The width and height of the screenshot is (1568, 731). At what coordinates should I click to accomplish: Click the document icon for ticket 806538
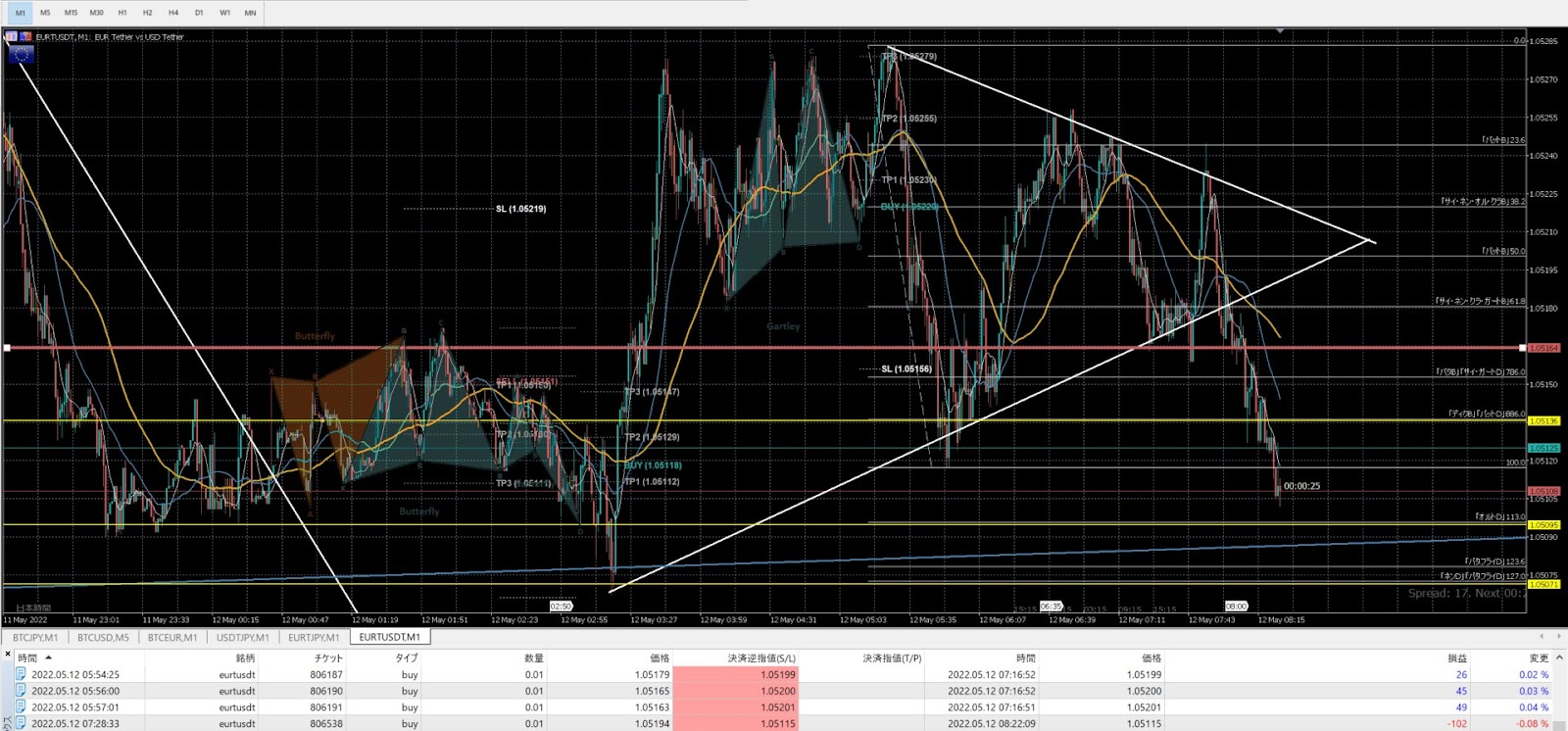(x=21, y=723)
